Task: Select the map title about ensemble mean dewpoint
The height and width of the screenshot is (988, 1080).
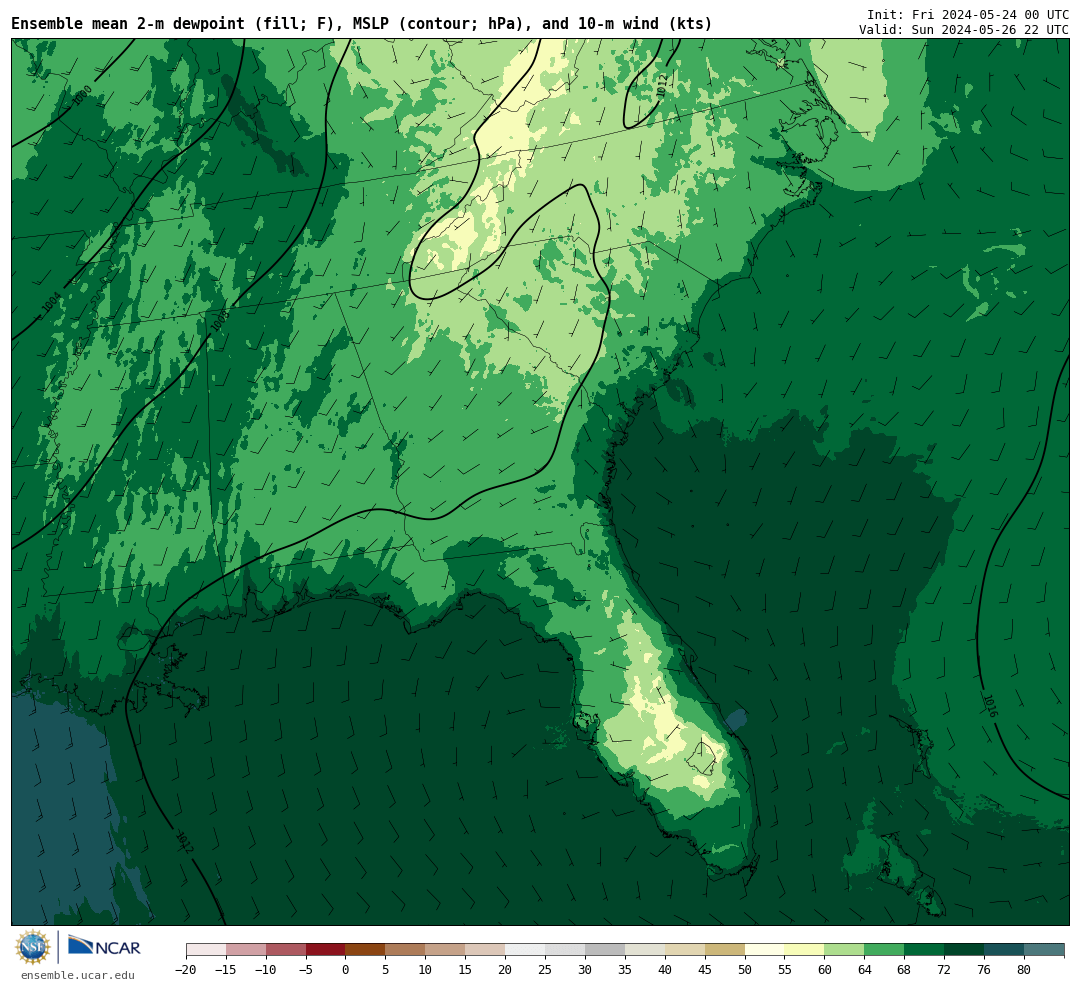Action: click(x=362, y=24)
